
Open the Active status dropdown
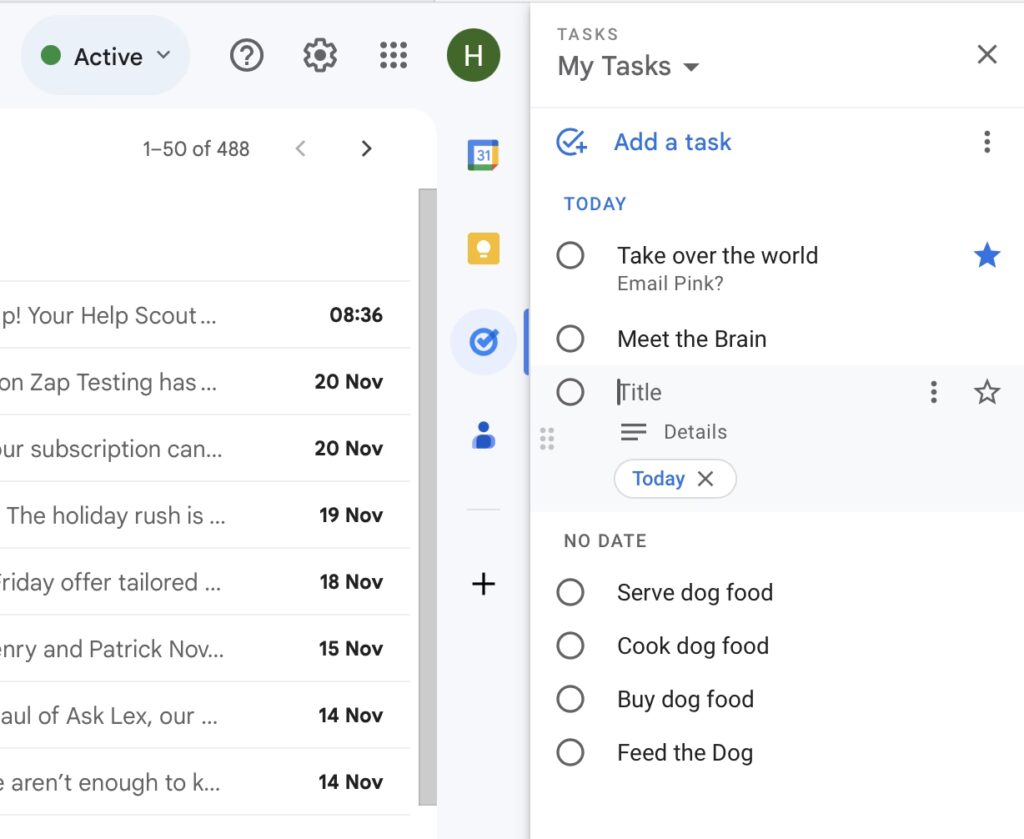(x=107, y=56)
